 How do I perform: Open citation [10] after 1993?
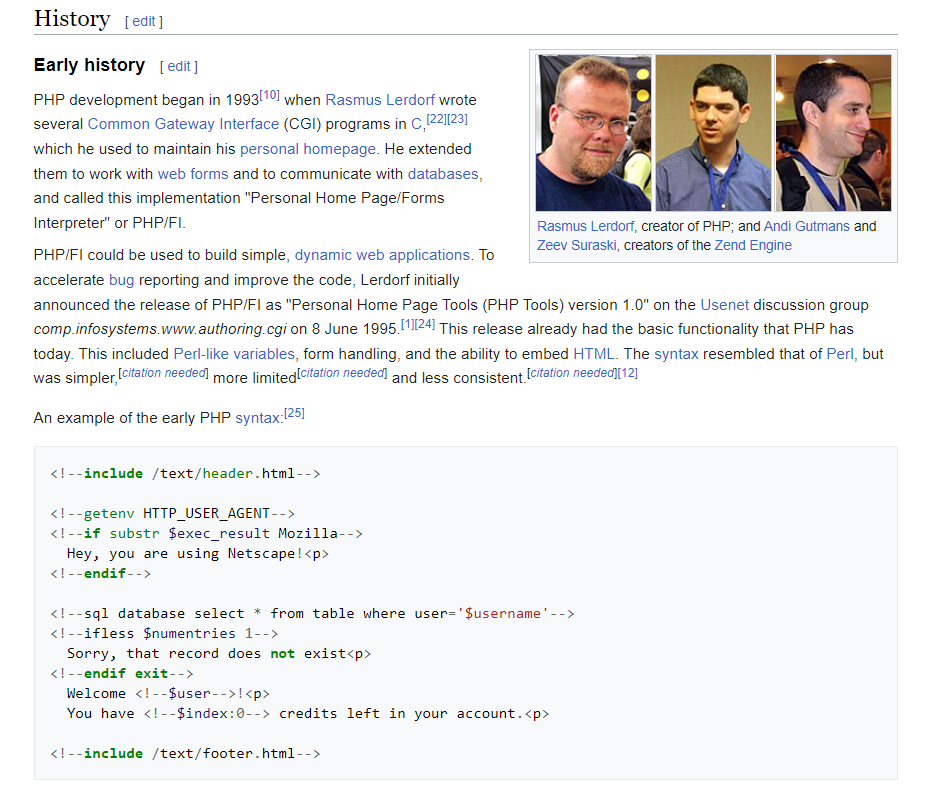(x=269, y=95)
